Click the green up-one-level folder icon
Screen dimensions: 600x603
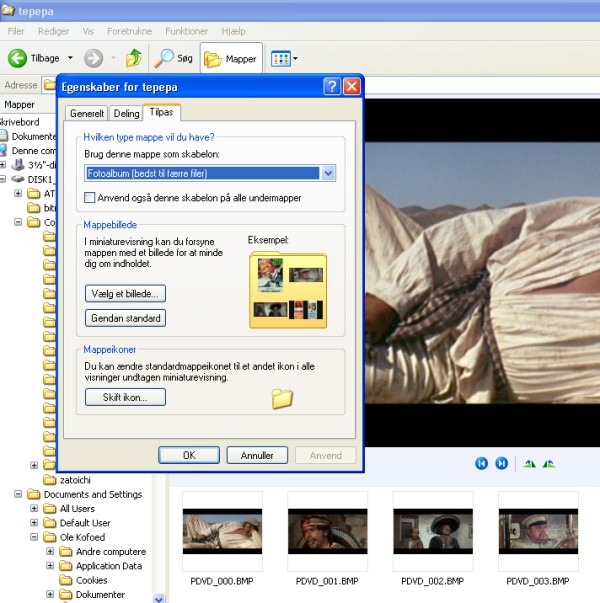[x=132, y=58]
